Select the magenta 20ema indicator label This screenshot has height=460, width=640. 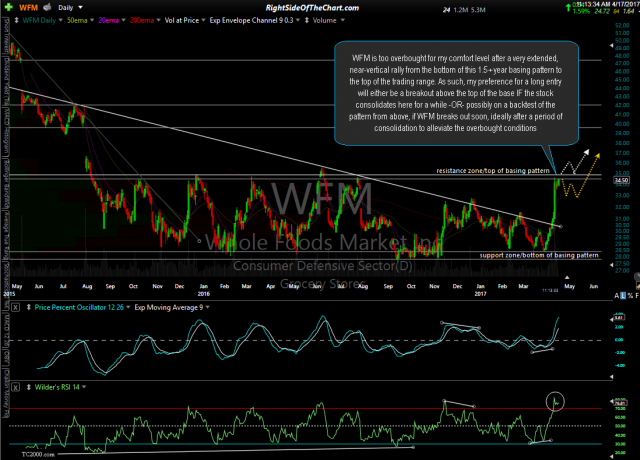[109, 20]
